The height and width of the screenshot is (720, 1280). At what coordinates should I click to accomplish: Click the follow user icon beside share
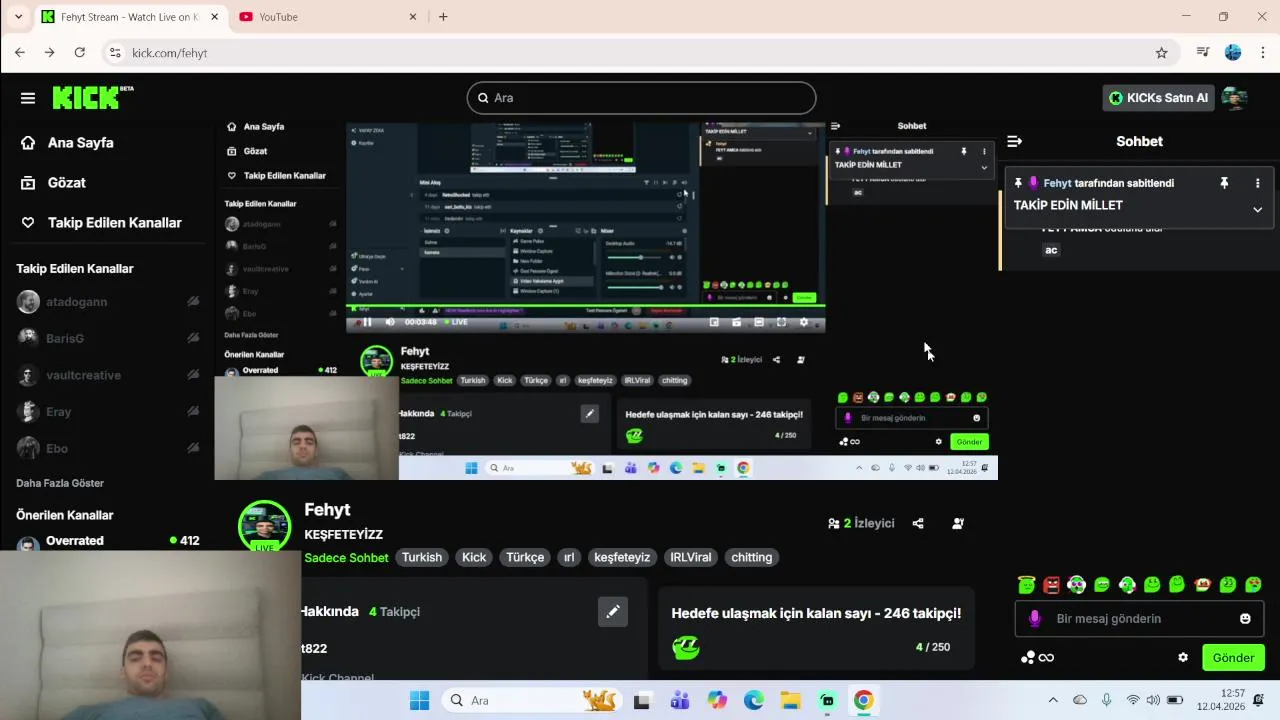[958, 523]
